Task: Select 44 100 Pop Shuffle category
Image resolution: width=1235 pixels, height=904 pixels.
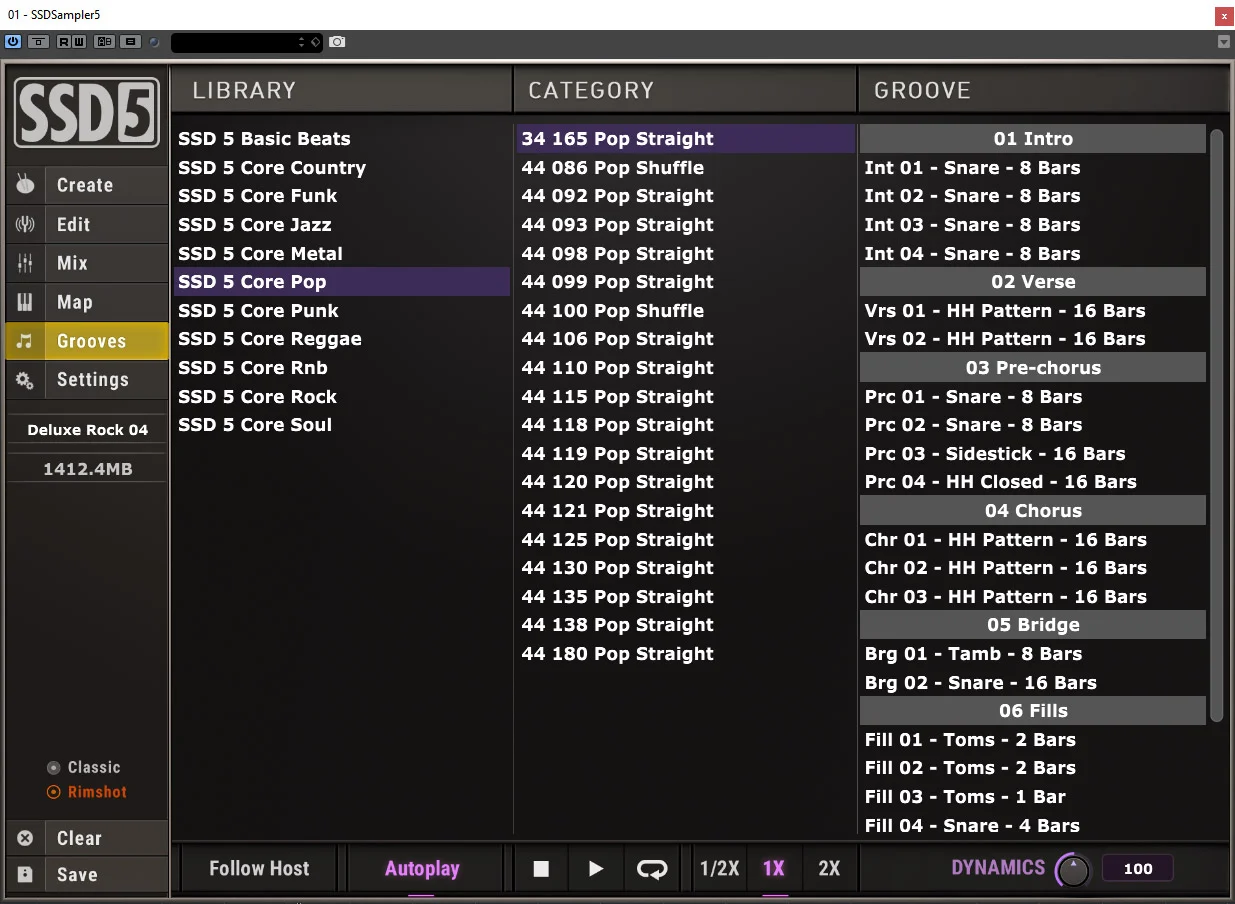Action: (685, 311)
